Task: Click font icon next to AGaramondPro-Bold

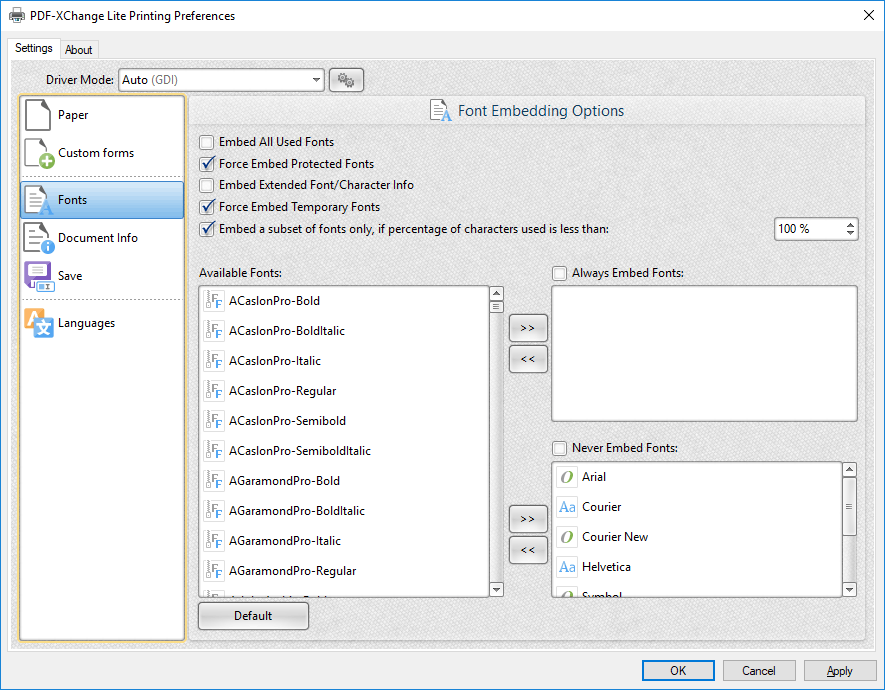Action: [214, 481]
